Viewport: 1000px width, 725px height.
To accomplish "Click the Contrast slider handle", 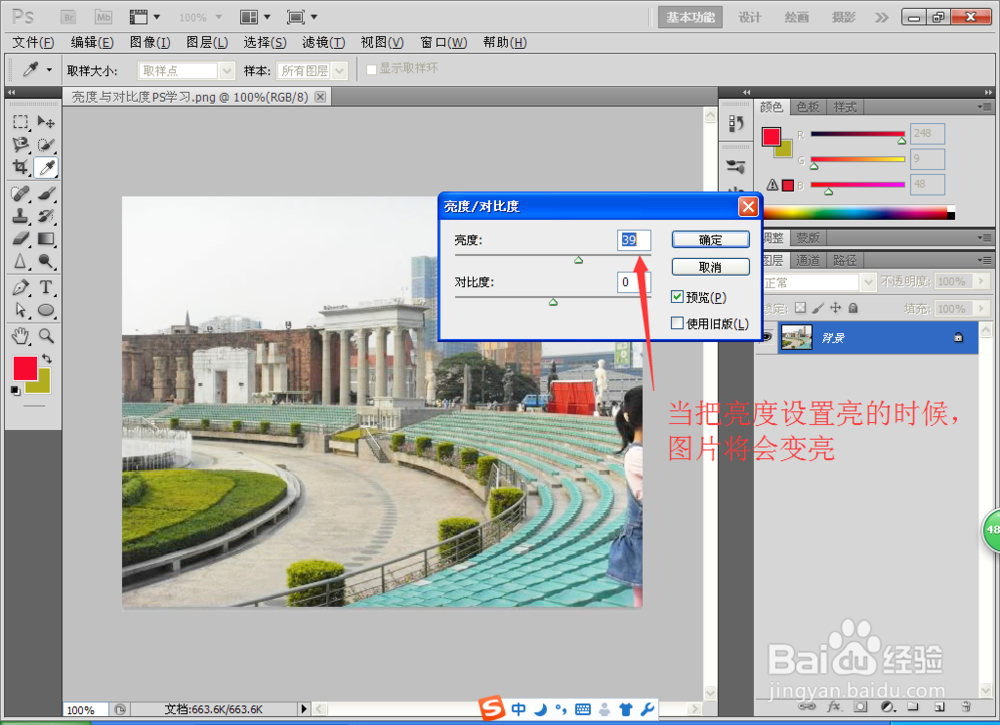I will 553,302.
